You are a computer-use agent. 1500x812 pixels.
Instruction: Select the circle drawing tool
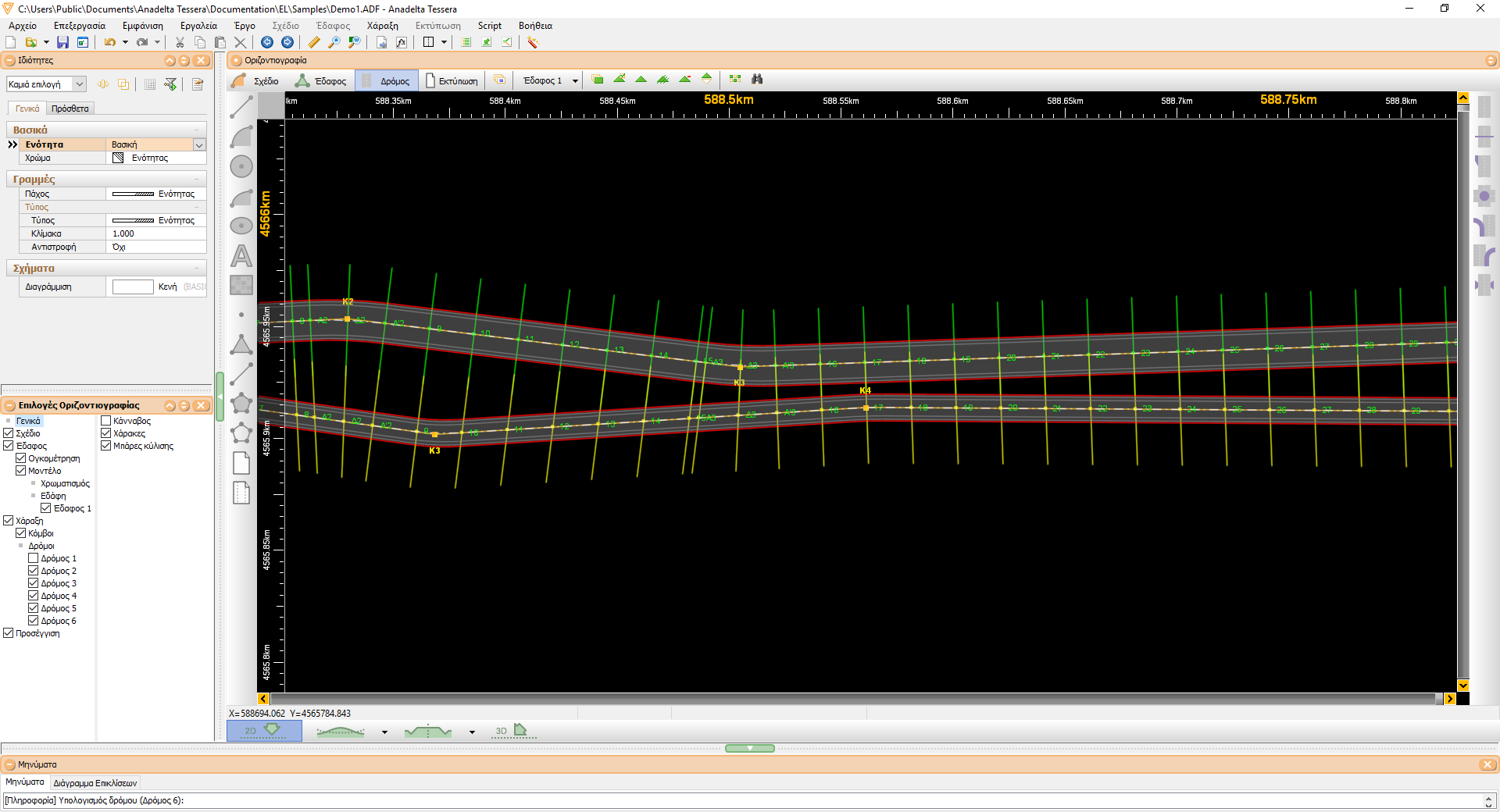[241, 166]
